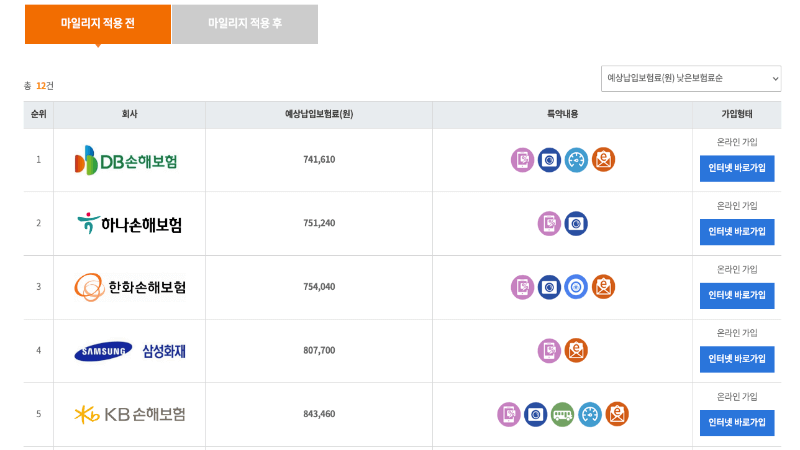Viewport: 800px width, 450px height.
Task: Click the 예상납입보험료(원) column header
Action: [x=319, y=114]
